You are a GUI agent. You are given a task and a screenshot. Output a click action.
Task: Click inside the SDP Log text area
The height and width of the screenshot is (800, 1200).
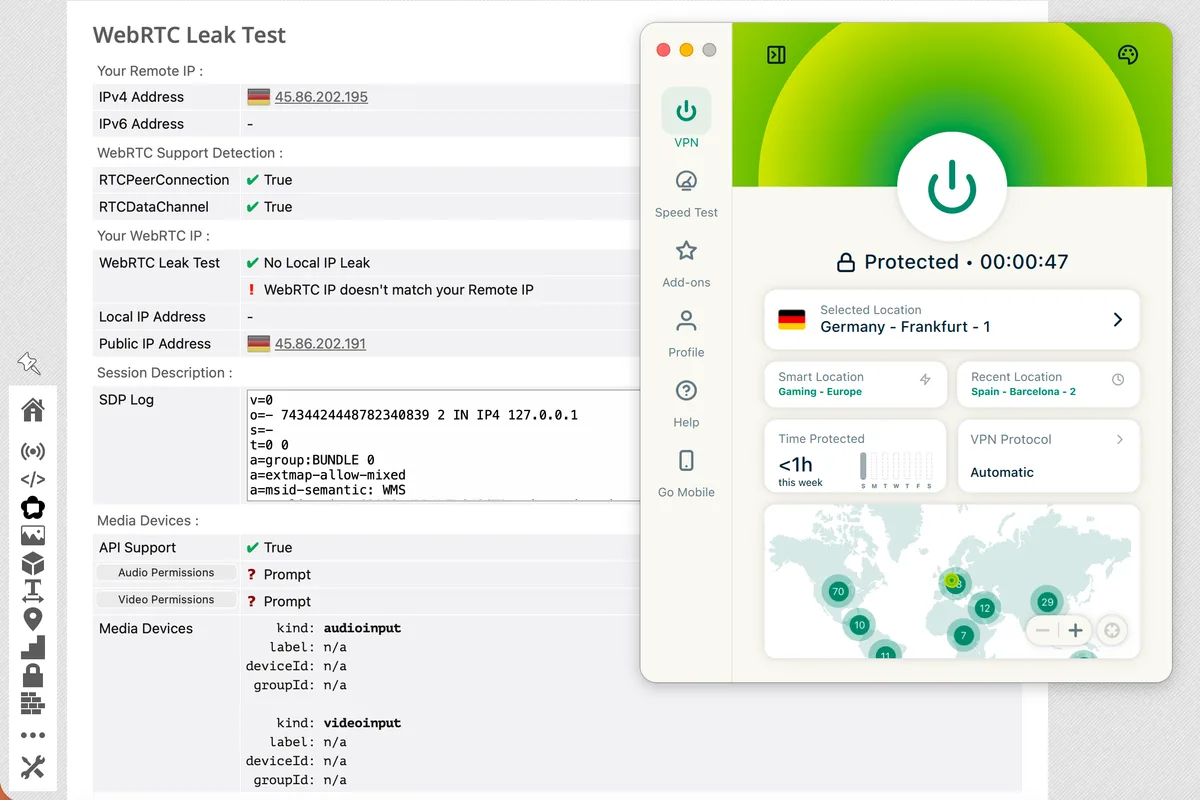coord(443,445)
